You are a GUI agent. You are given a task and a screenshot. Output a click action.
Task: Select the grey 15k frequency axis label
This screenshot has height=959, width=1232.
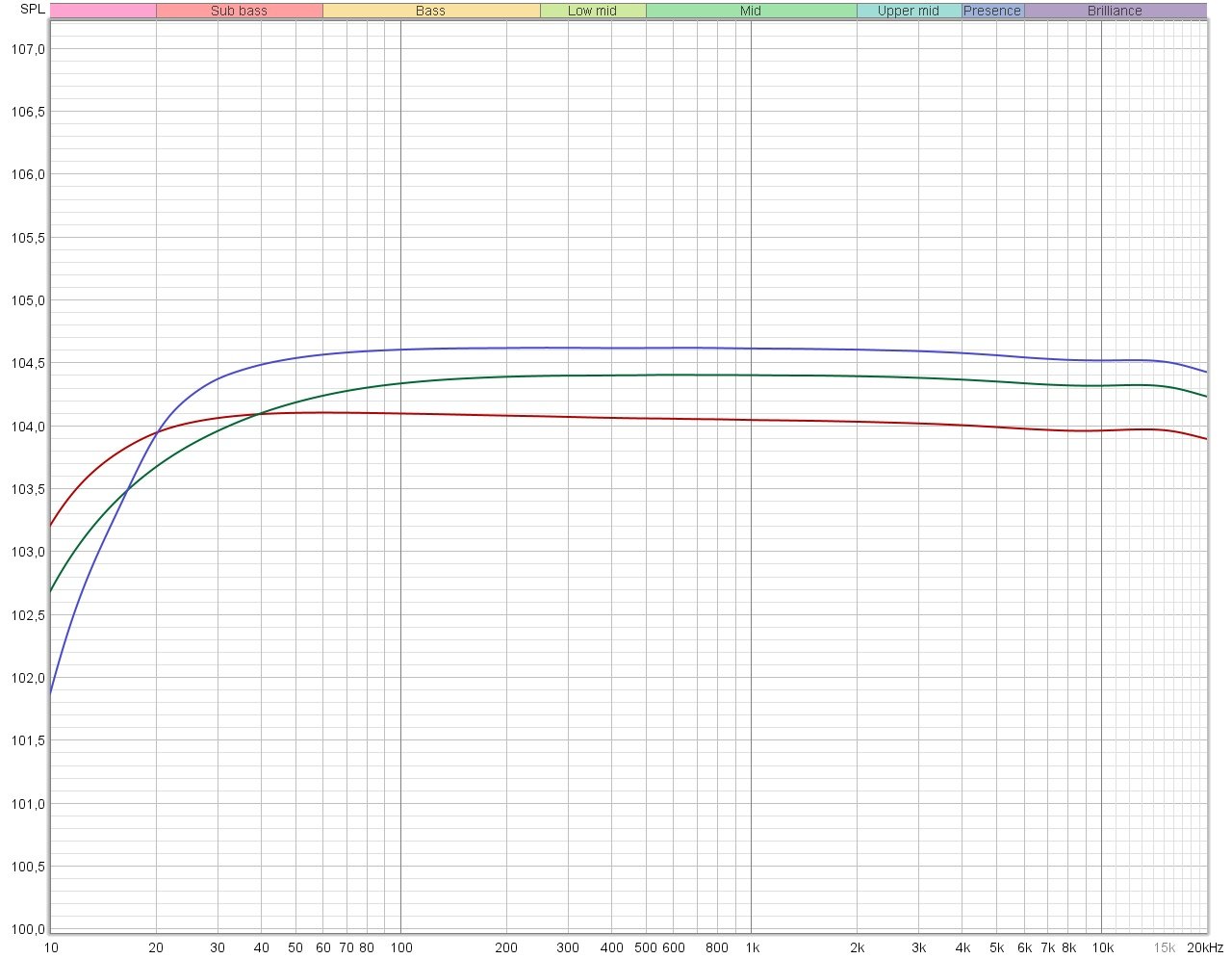1164,947
